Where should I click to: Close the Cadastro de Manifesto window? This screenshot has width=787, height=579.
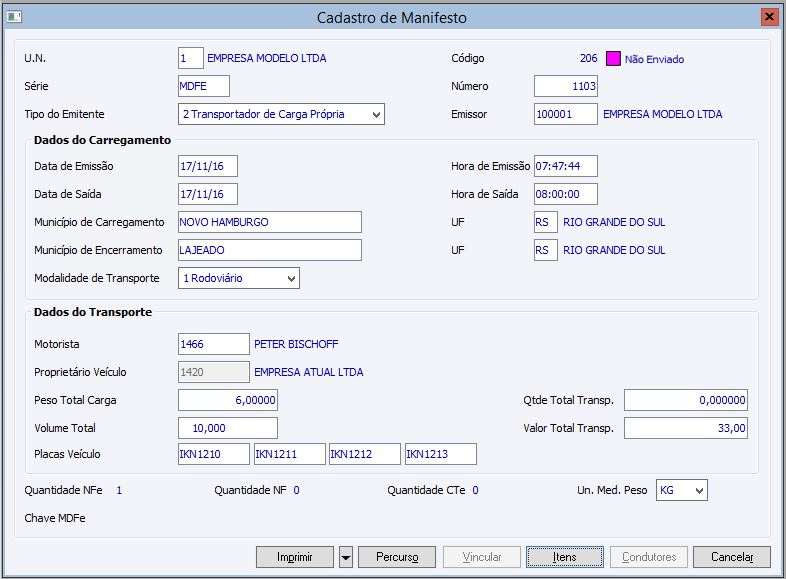[x=769, y=17]
